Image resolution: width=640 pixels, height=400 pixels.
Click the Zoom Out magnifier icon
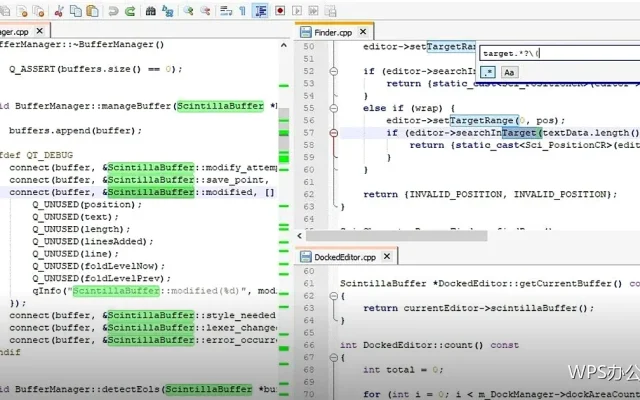click(205, 11)
